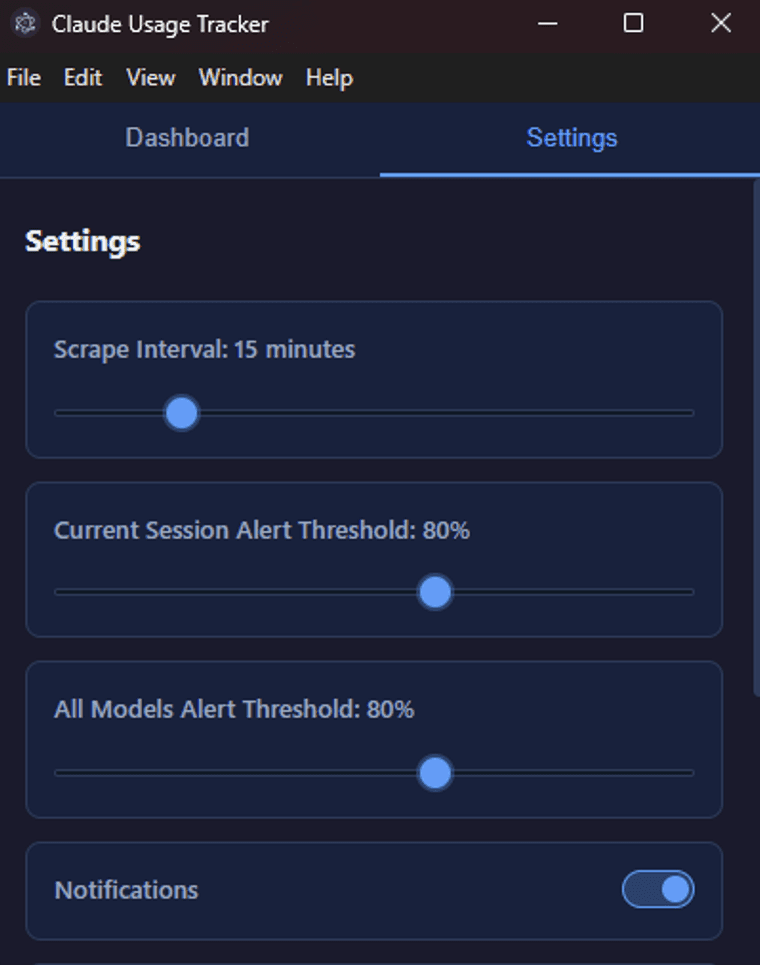
Task: Click the Scrape Interval: 15 minutes label
Action: point(204,349)
